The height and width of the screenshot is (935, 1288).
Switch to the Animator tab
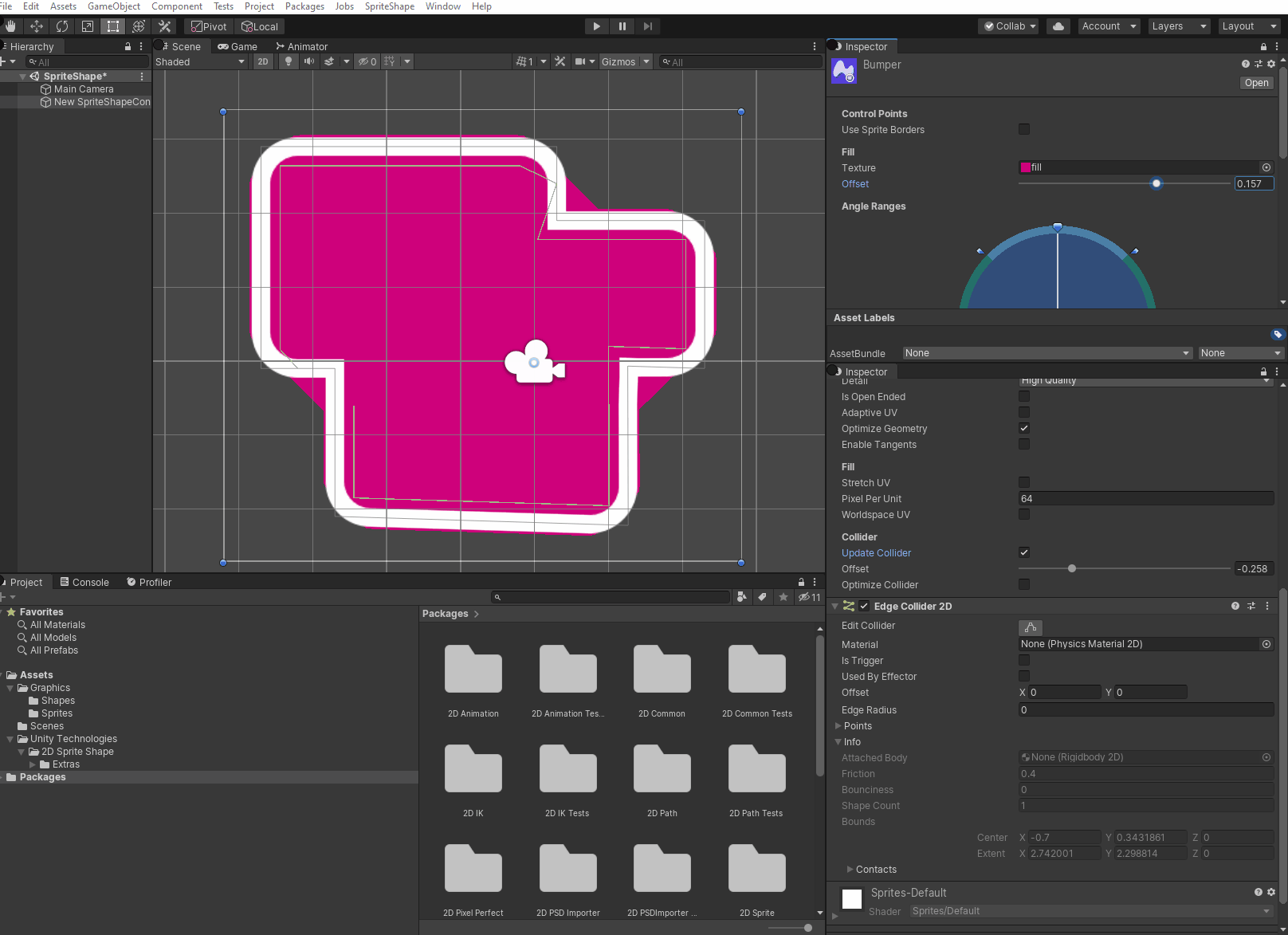[302, 46]
